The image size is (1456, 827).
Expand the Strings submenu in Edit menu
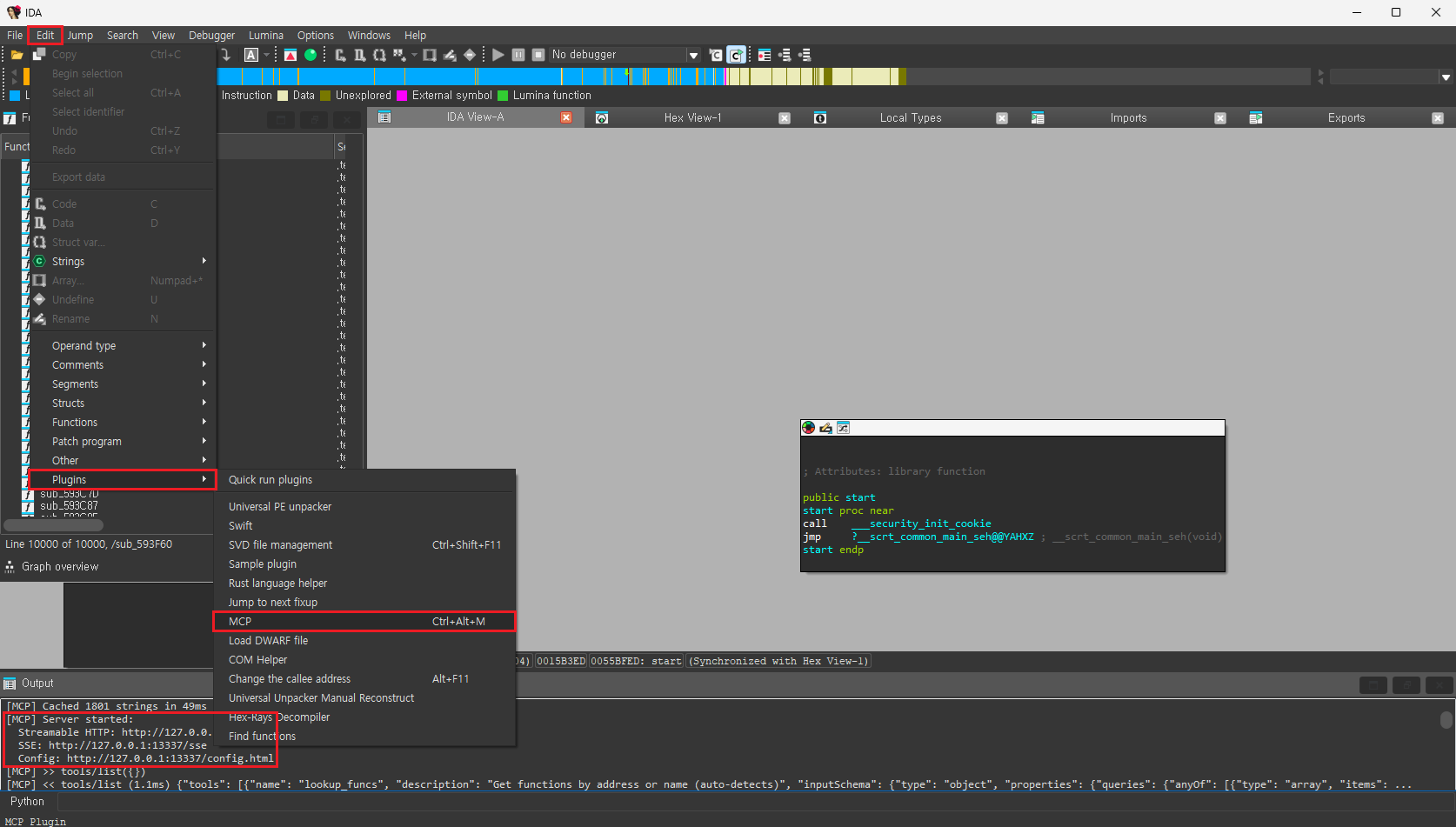point(123,262)
